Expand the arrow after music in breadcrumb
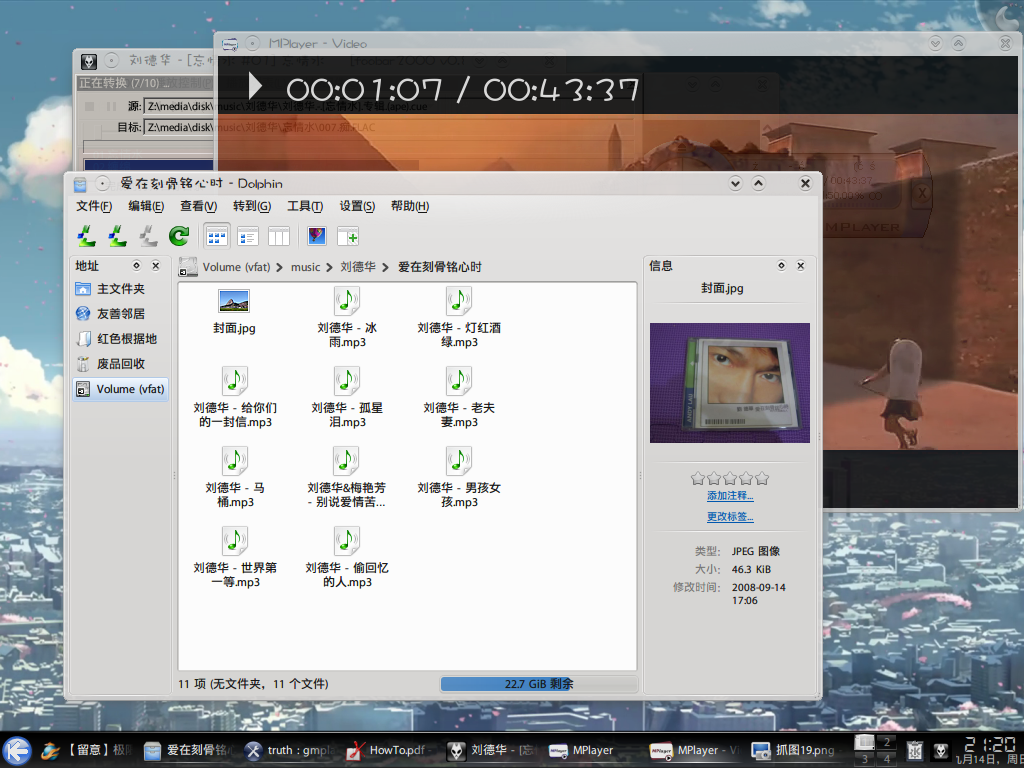 [330, 267]
